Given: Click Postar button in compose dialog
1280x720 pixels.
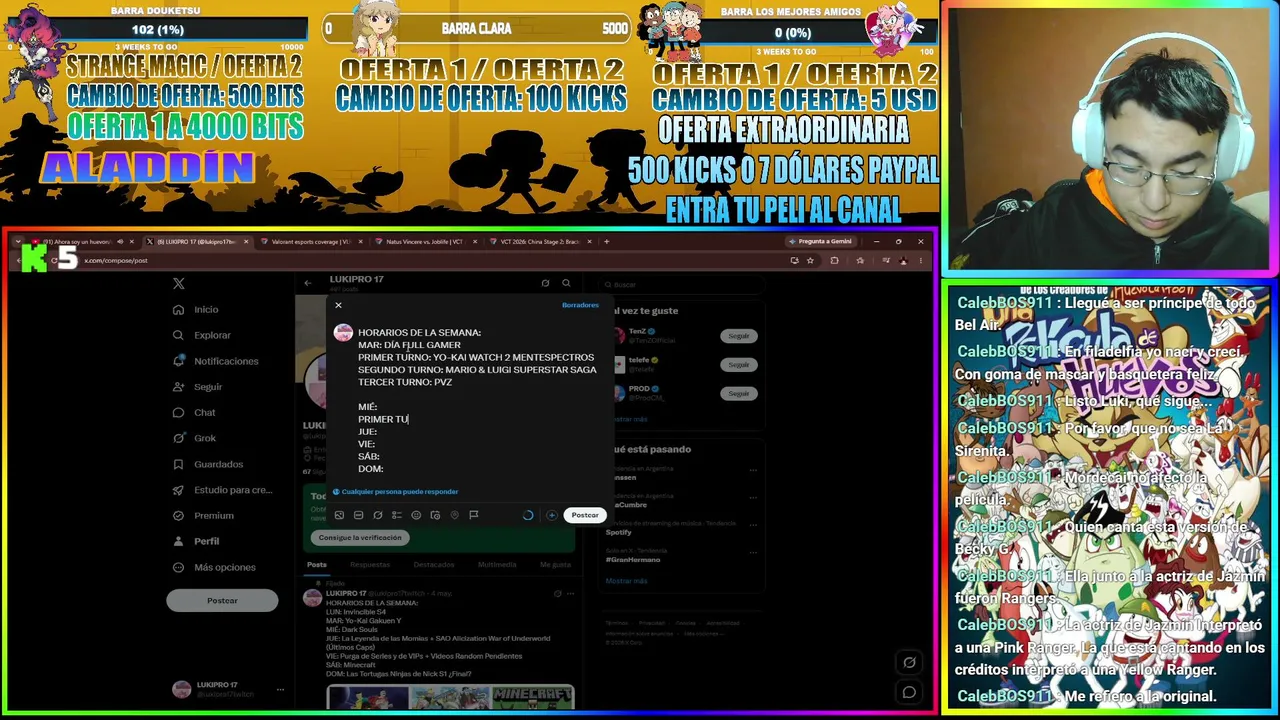Looking at the screenshot, I should 585,515.
